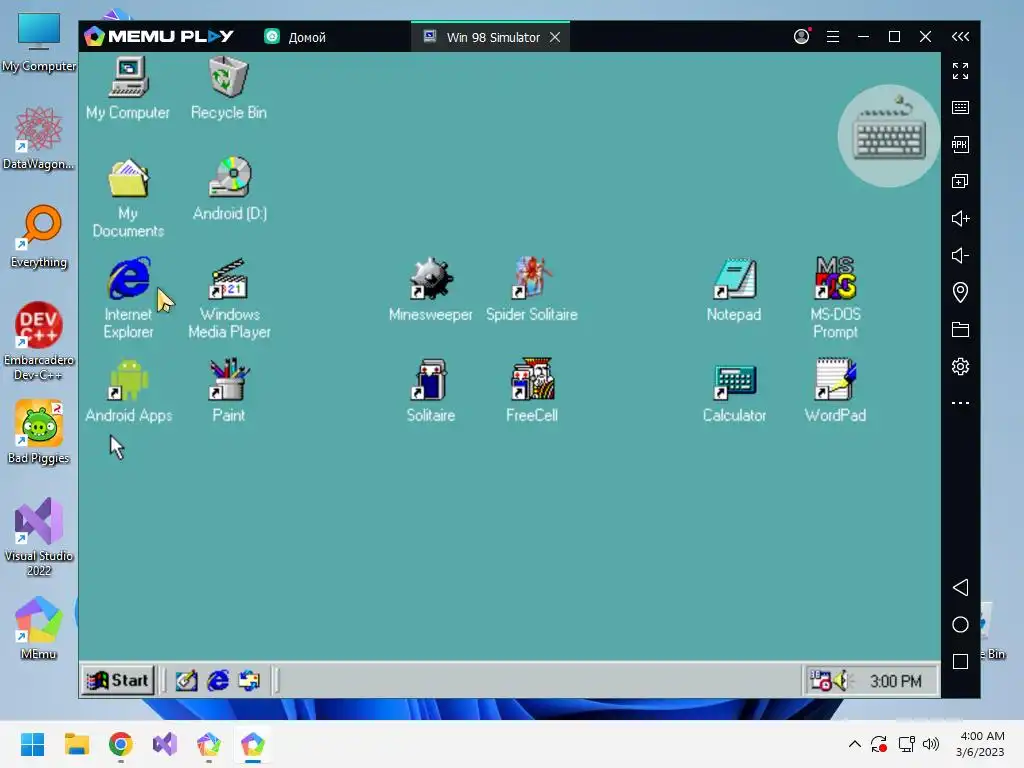Tap Android Back triangle button
The width and height of the screenshot is (1024, 768).
(x=960, y=587)
